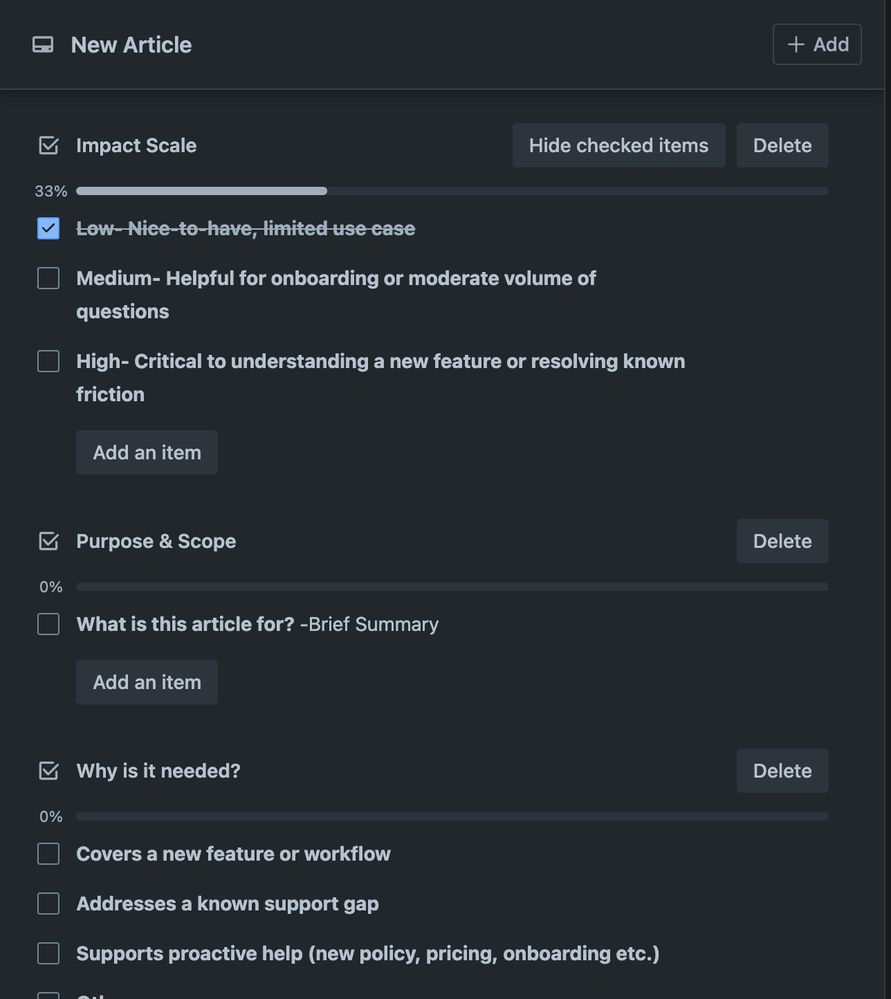Image resolution: width=891 pixels, height=999 pixels.
Task: Click the plus Add button
Action: tap(817, 45)
